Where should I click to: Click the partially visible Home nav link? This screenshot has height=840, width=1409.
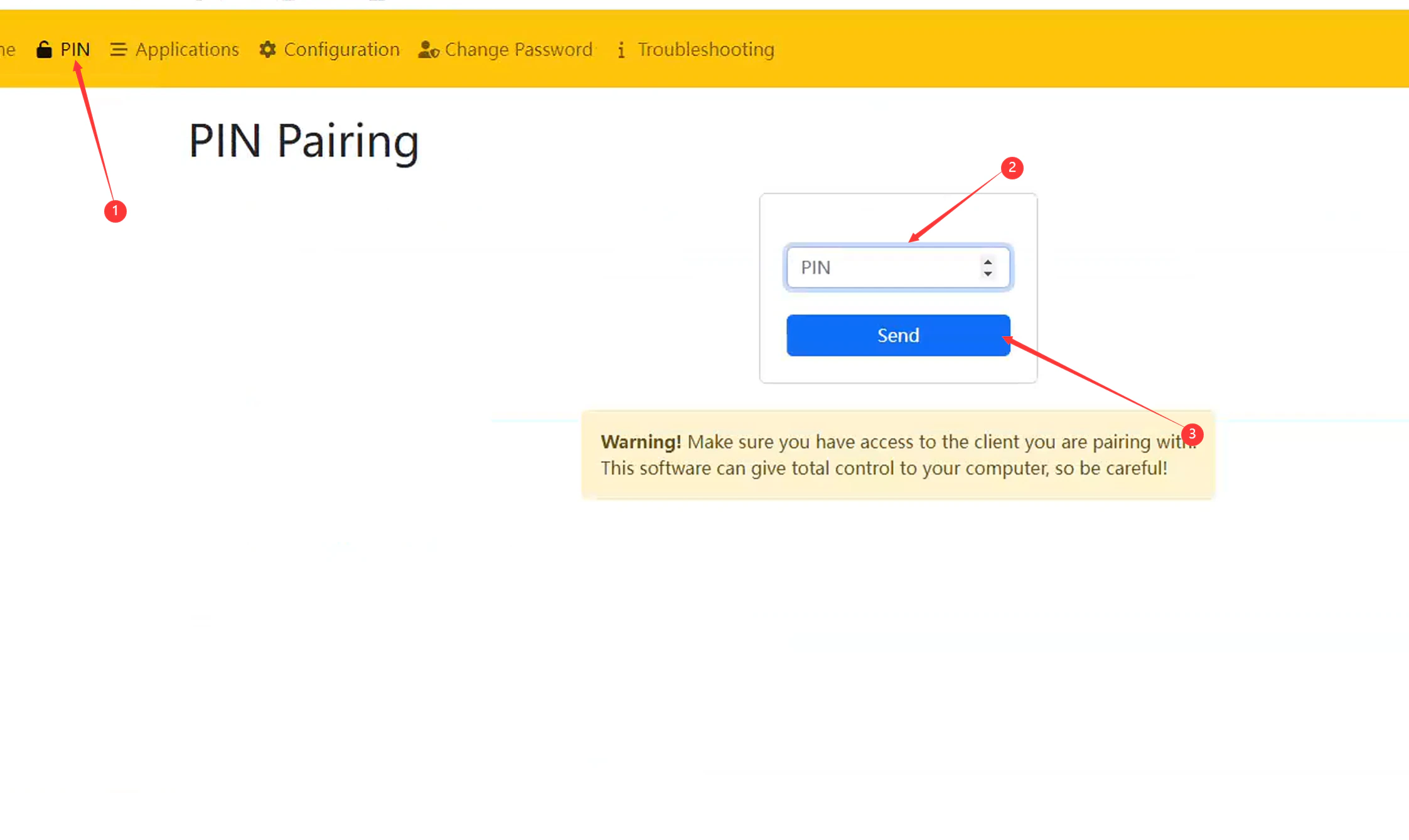pyautogui.click(x=8, y=49)
